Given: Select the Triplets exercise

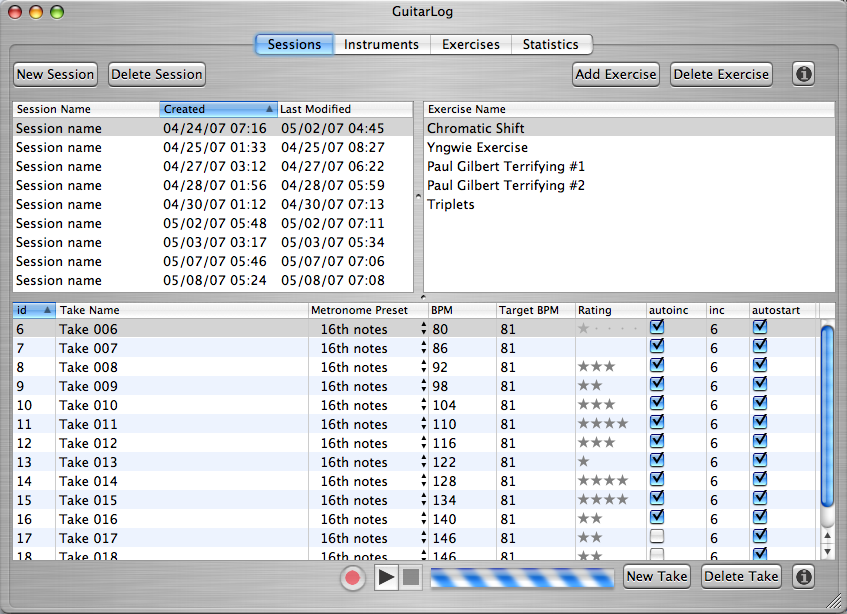Looking at the screenshot, I should 629,204.
